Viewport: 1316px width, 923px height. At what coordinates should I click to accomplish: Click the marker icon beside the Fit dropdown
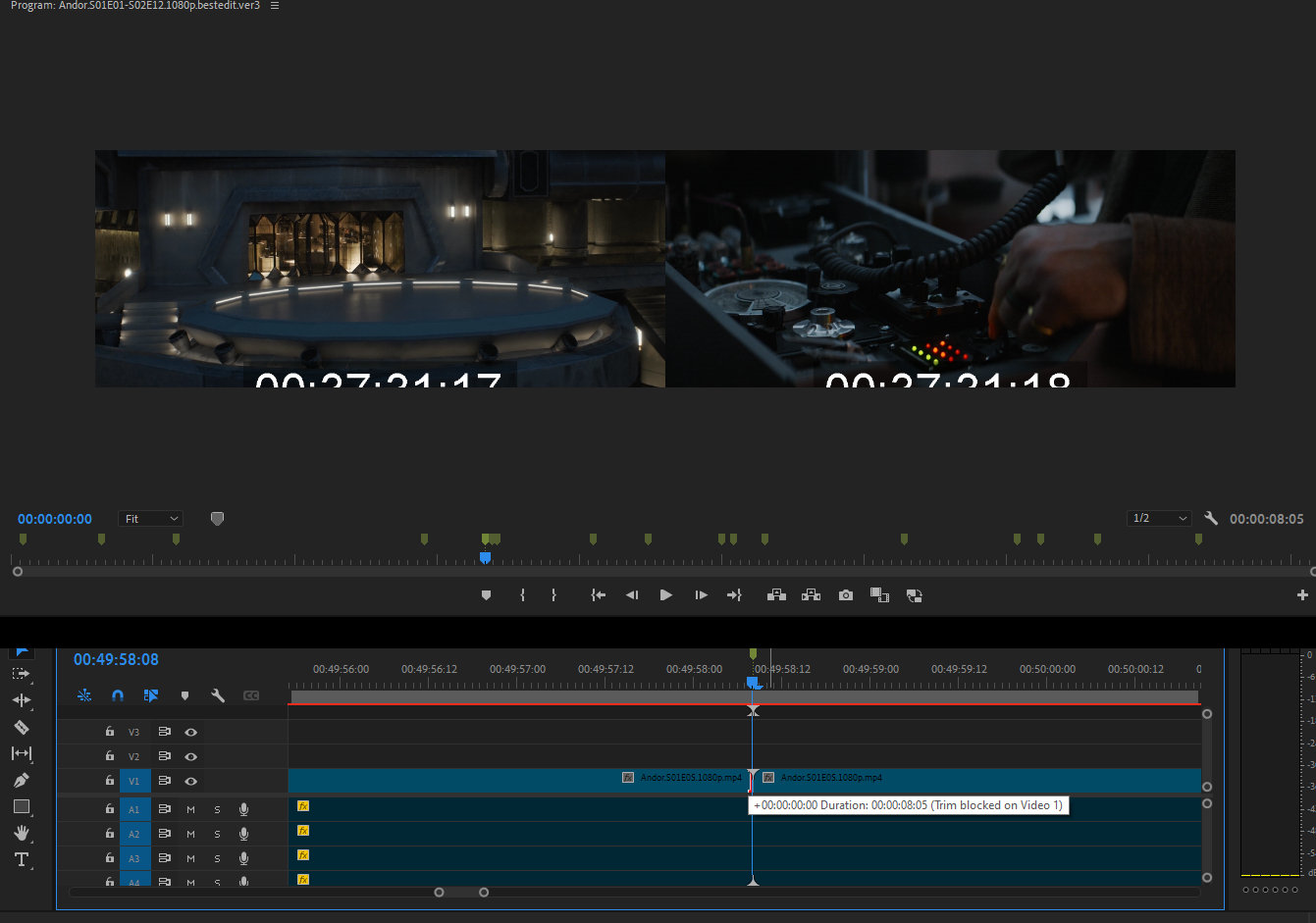217,518
